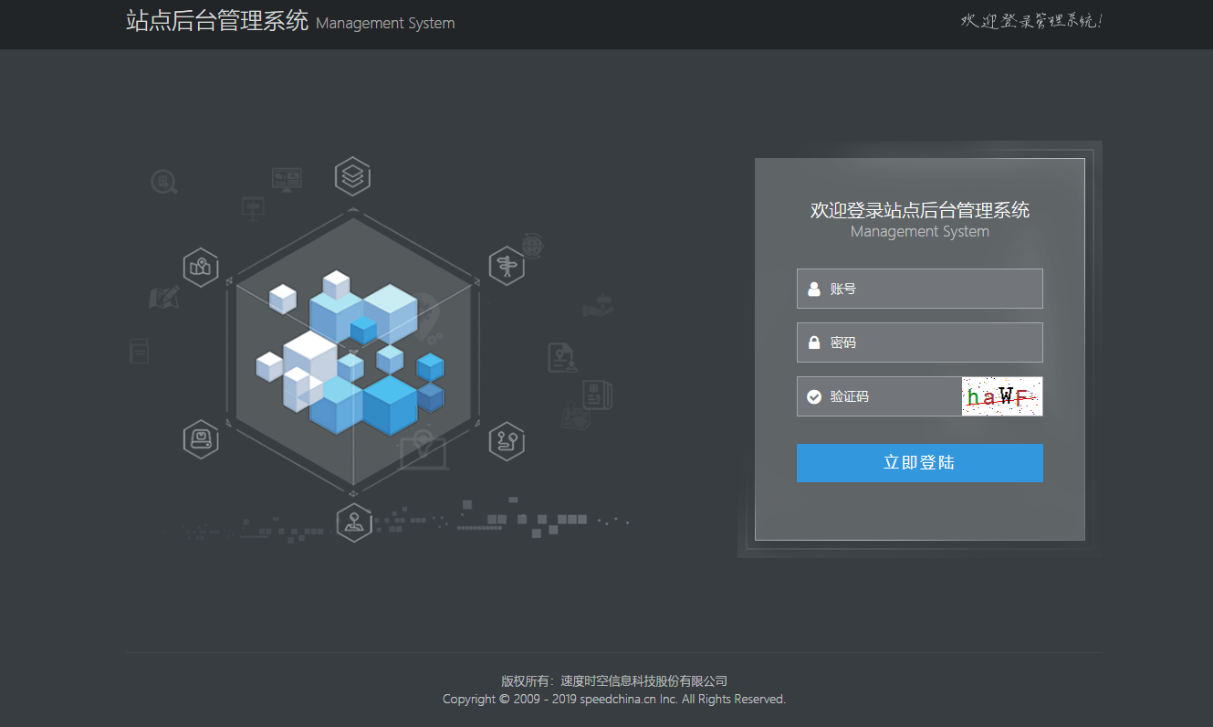Click the 站点后台管理系统 header title

[x=217, y=21]
